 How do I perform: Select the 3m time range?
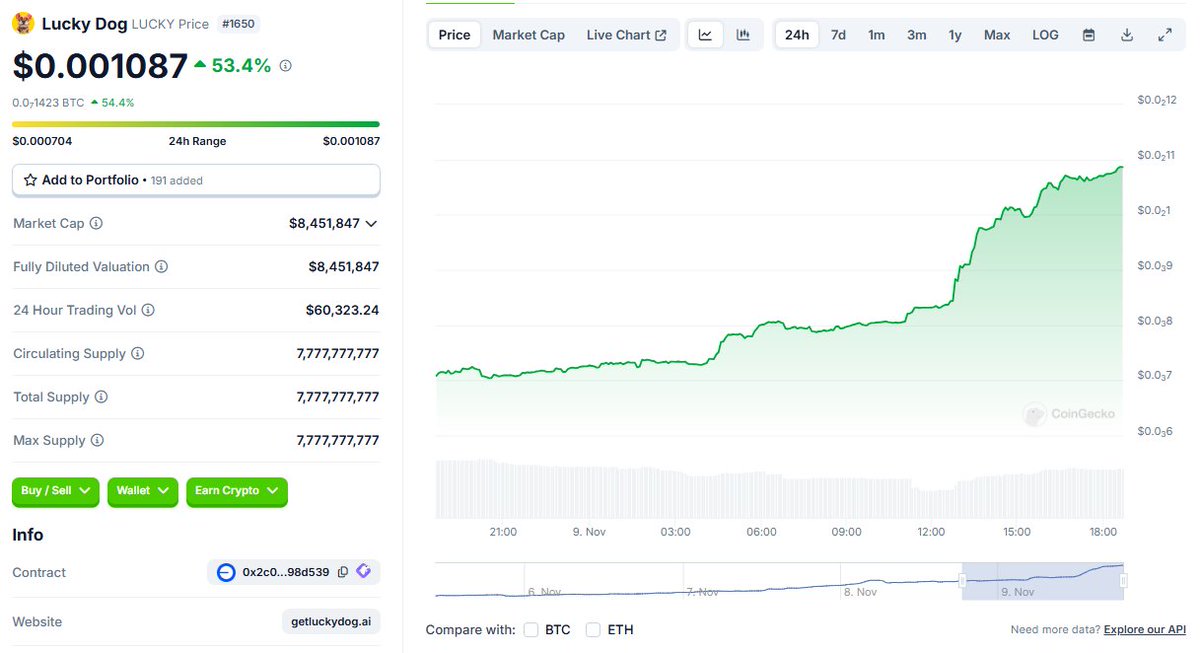916,35
